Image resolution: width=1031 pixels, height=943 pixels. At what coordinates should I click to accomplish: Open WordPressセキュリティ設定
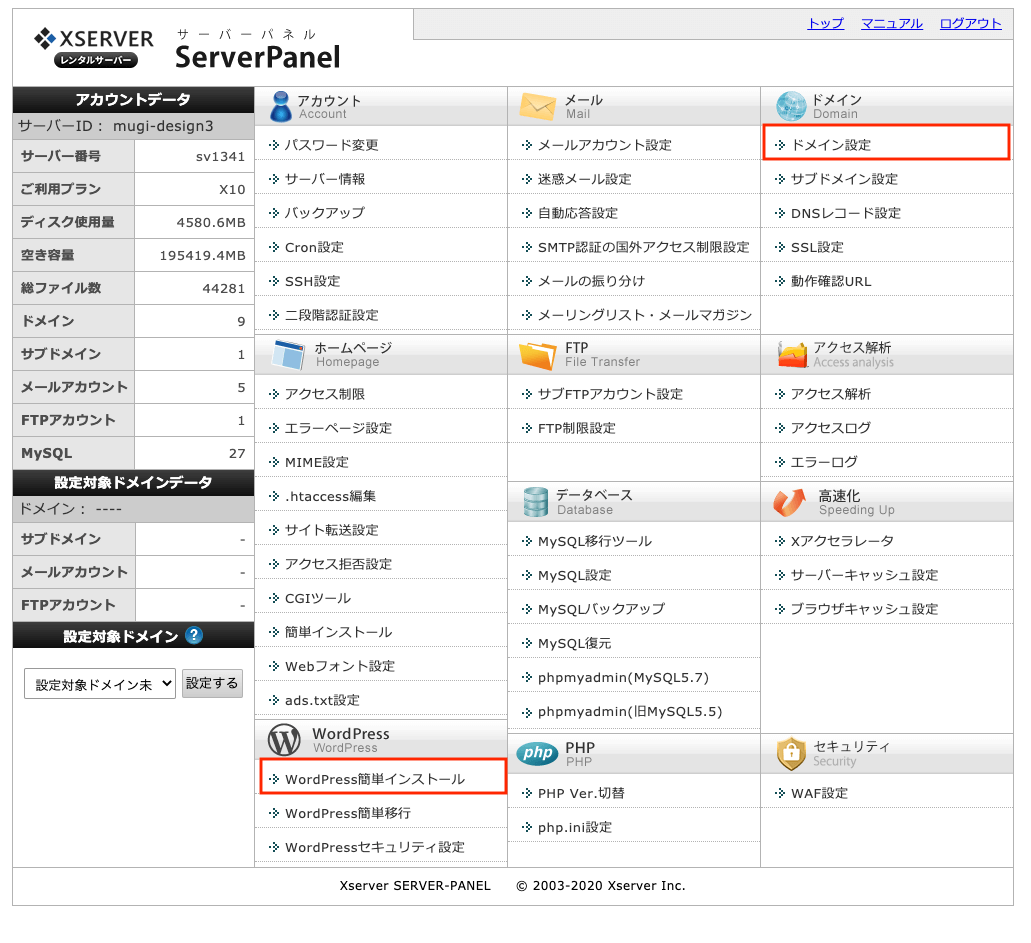pyautogui.click(x=375, y=848)
